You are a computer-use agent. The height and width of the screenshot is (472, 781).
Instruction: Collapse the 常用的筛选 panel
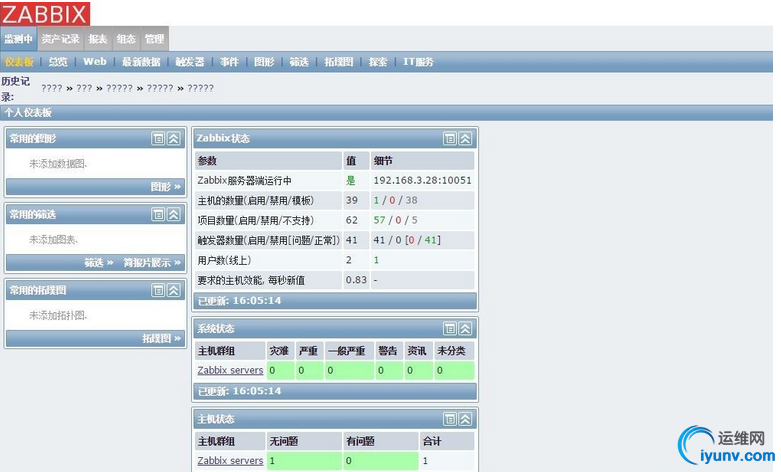coord(173,215)
